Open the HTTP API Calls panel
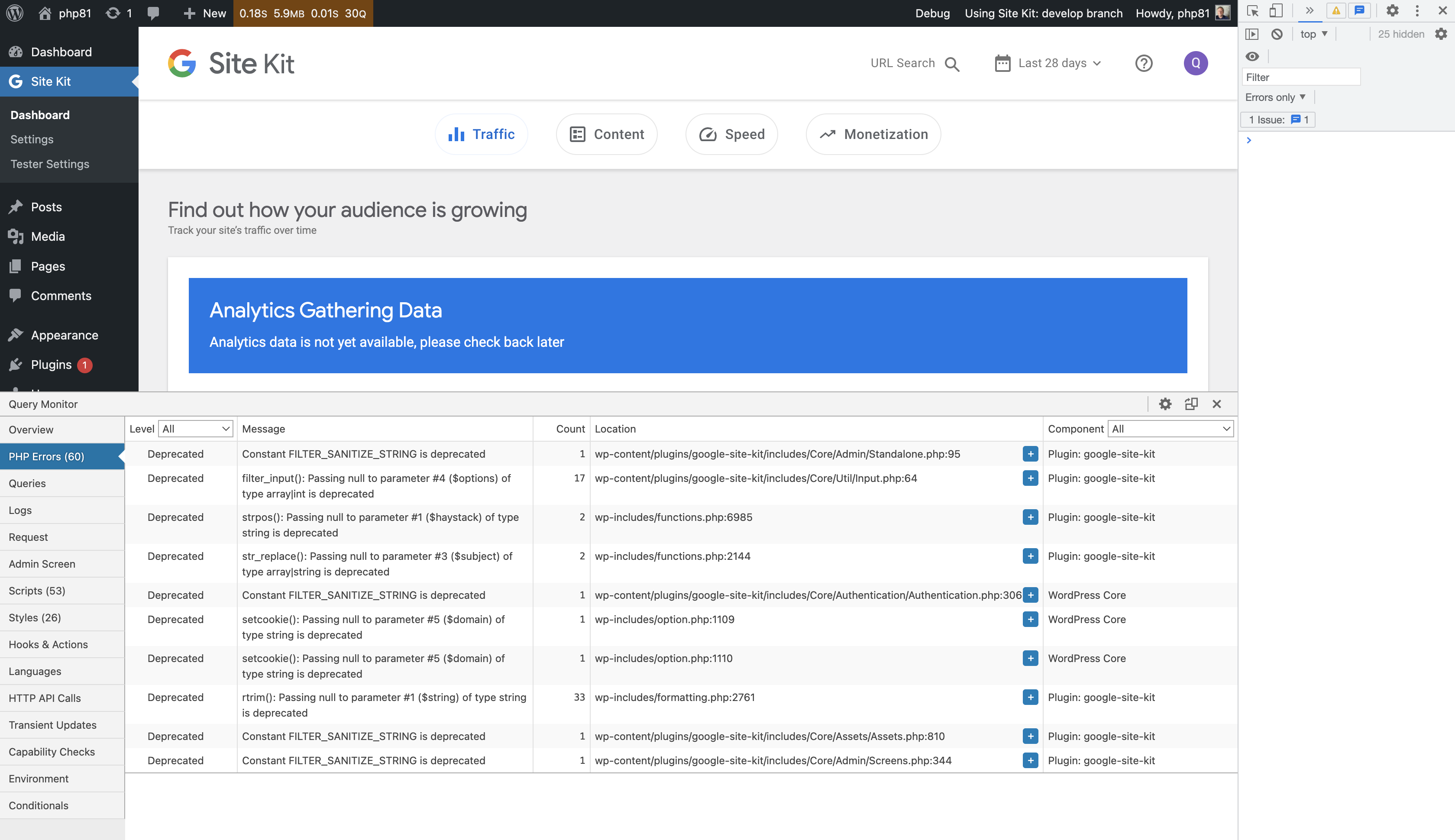Image resolution: width=1455 pixels, height=840 pixels. 62,698
